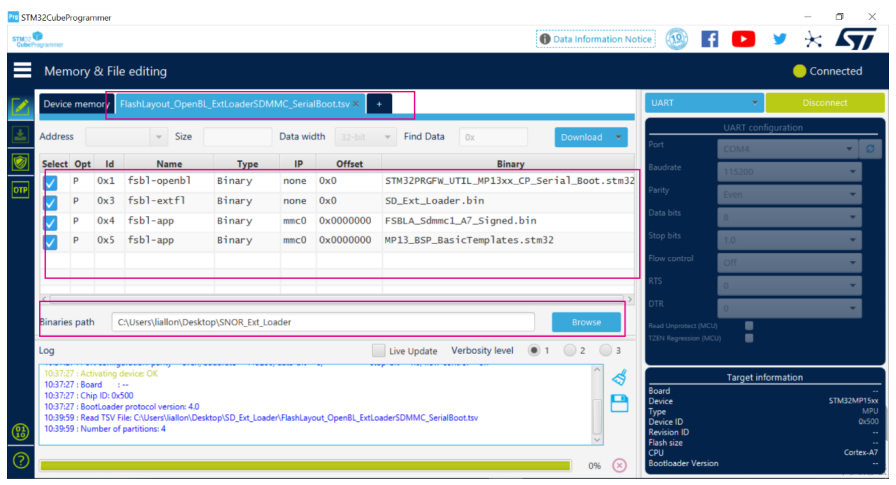Open the Facebook page icon

tap(709, 39)
